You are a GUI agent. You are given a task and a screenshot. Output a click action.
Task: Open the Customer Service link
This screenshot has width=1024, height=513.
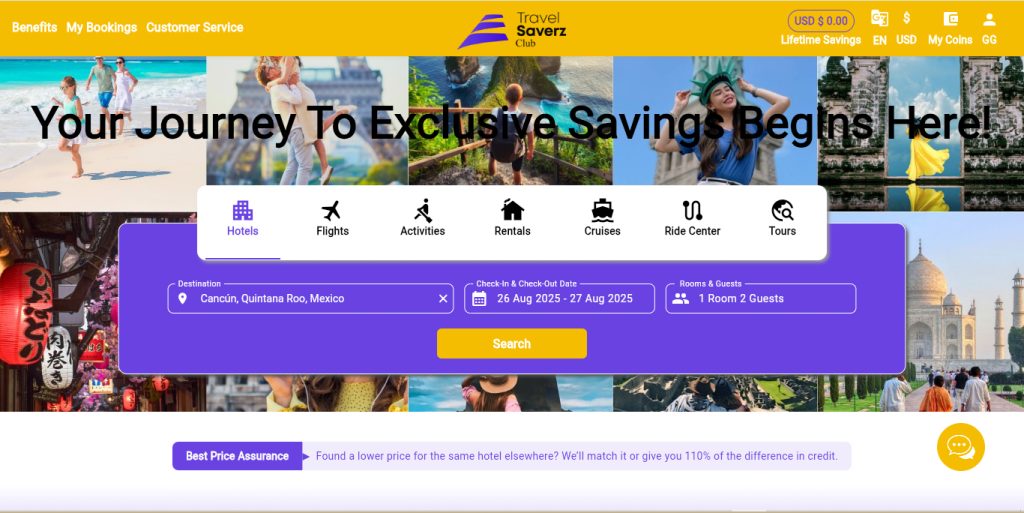195,27
